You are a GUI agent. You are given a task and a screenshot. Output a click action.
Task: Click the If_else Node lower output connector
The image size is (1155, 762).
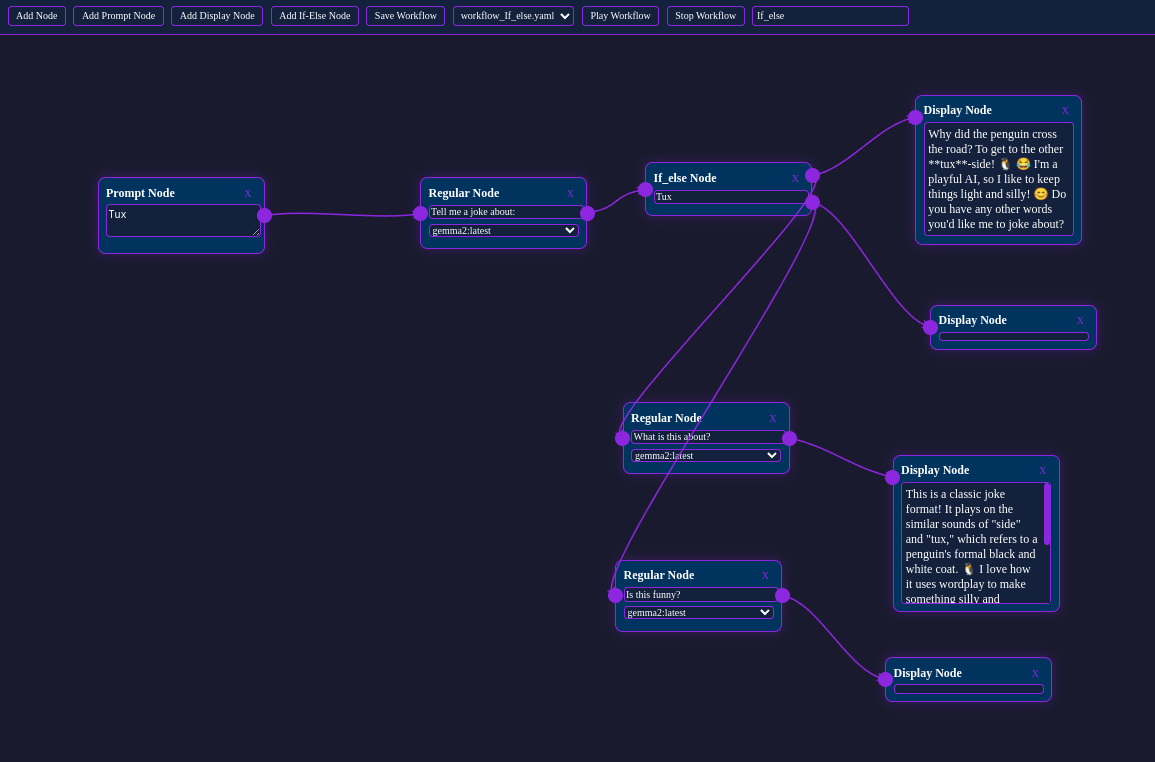(x=812, y=203)
